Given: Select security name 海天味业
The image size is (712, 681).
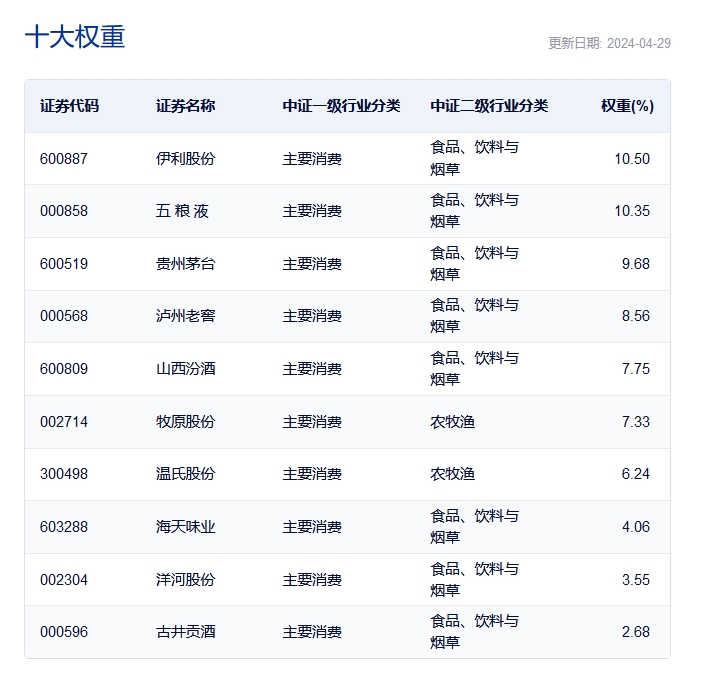Looking at the screenshot, I should (x=185, y=527).
